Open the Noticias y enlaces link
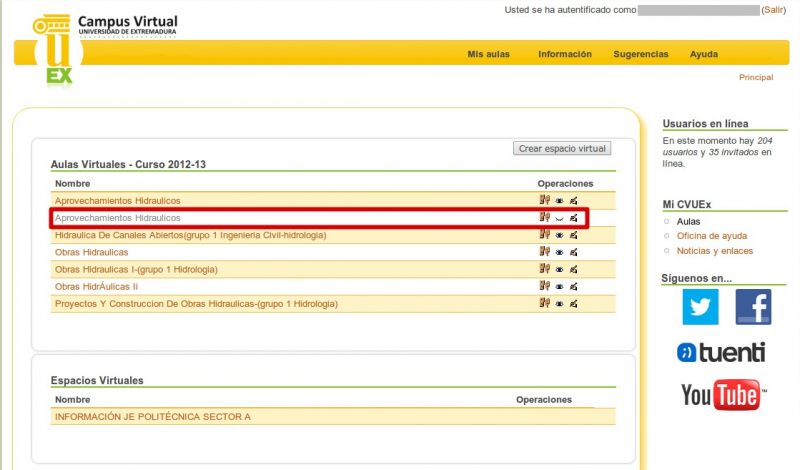Viewport: 800px width, 470px height. coord(715,251)
